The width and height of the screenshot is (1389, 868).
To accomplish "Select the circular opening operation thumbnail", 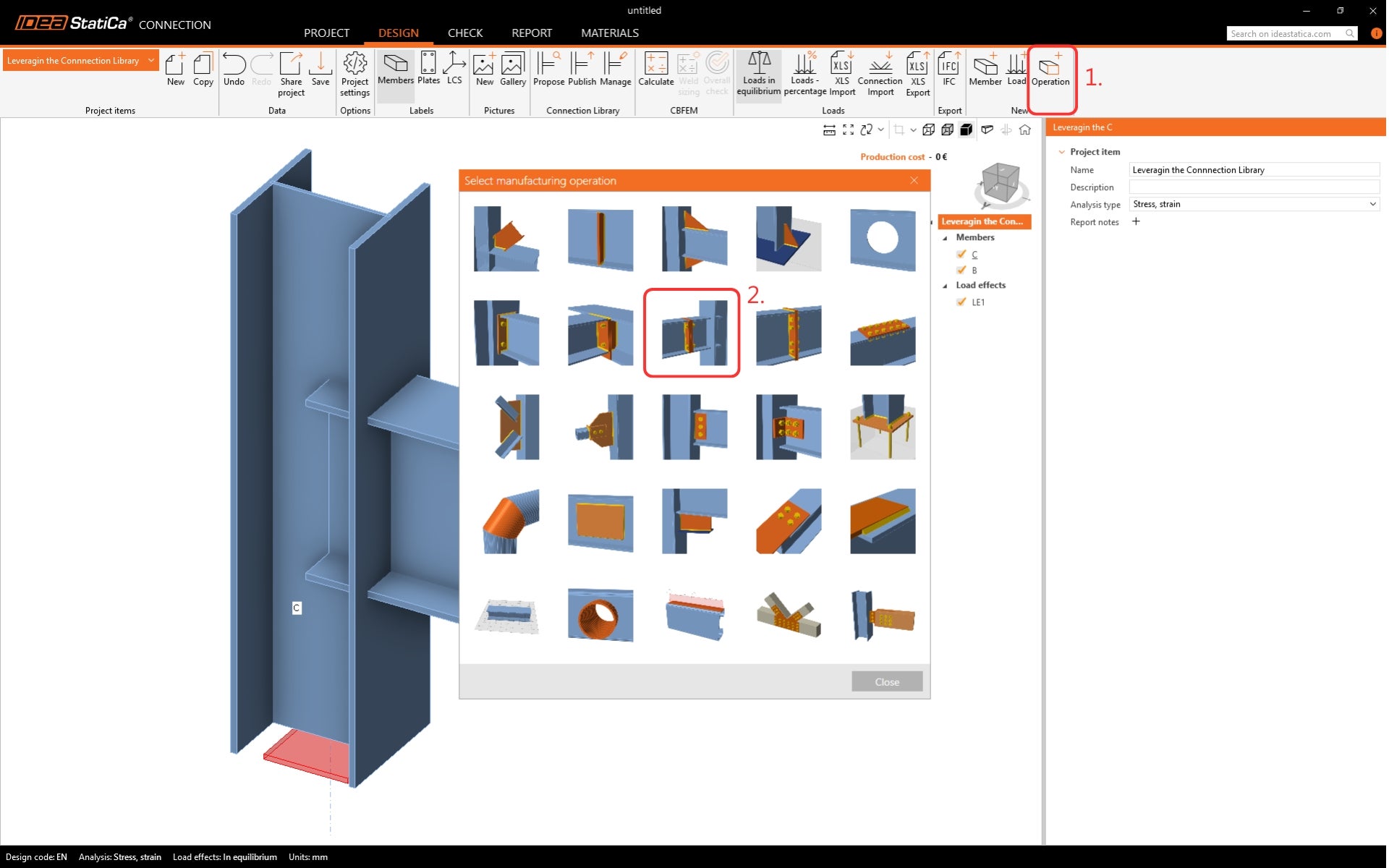I will point(882,239).
